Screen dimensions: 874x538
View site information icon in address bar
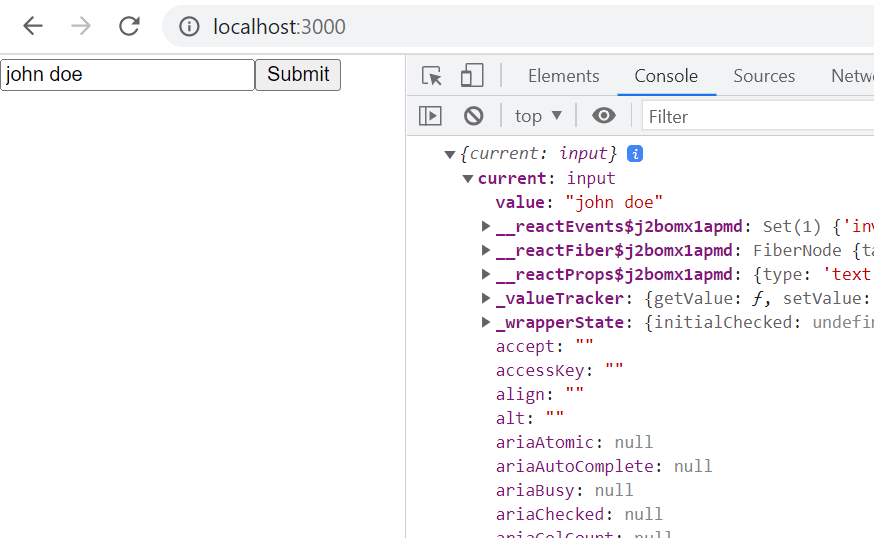coord(189,26)
